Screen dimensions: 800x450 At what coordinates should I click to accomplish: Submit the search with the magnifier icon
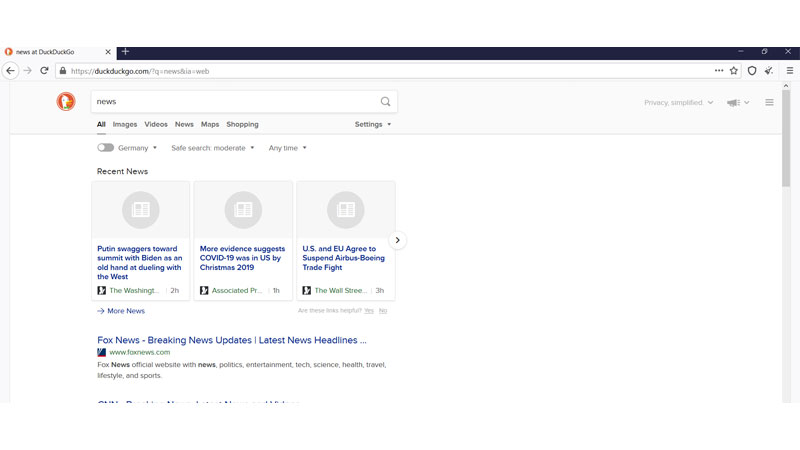tap(385, 102)
